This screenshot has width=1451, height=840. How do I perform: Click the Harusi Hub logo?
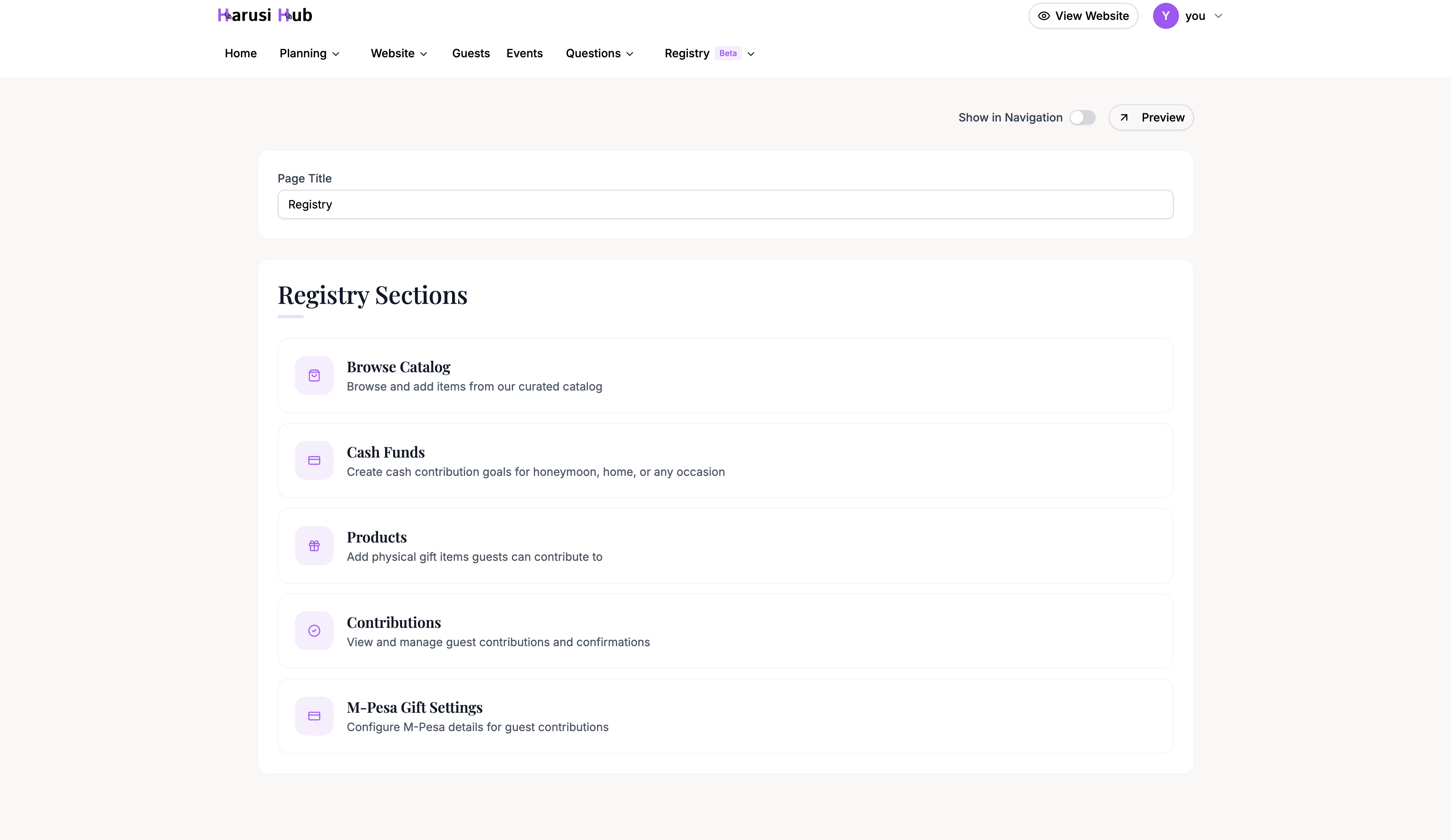point(264,15)
